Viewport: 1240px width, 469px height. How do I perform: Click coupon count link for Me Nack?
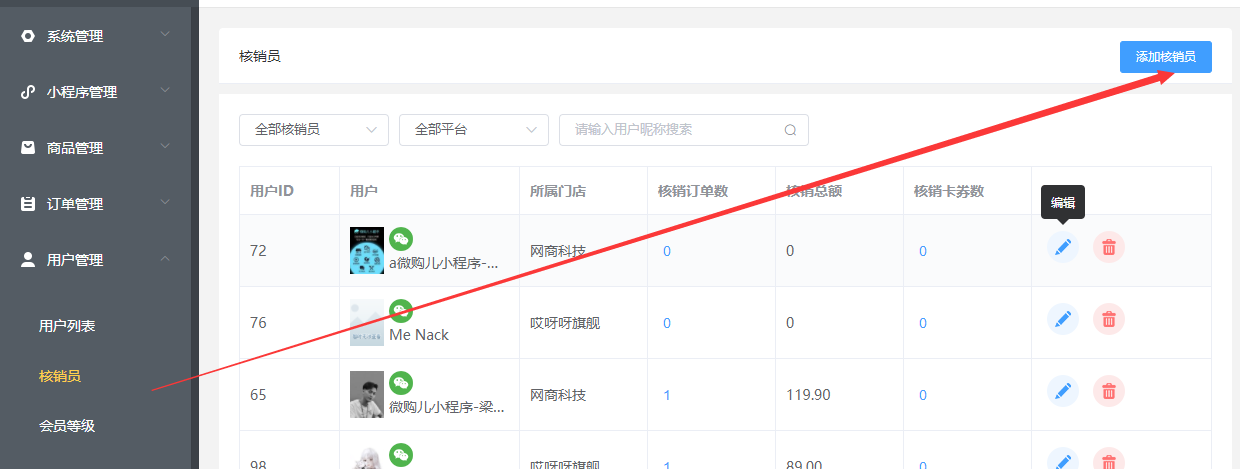tap(923, 323)
